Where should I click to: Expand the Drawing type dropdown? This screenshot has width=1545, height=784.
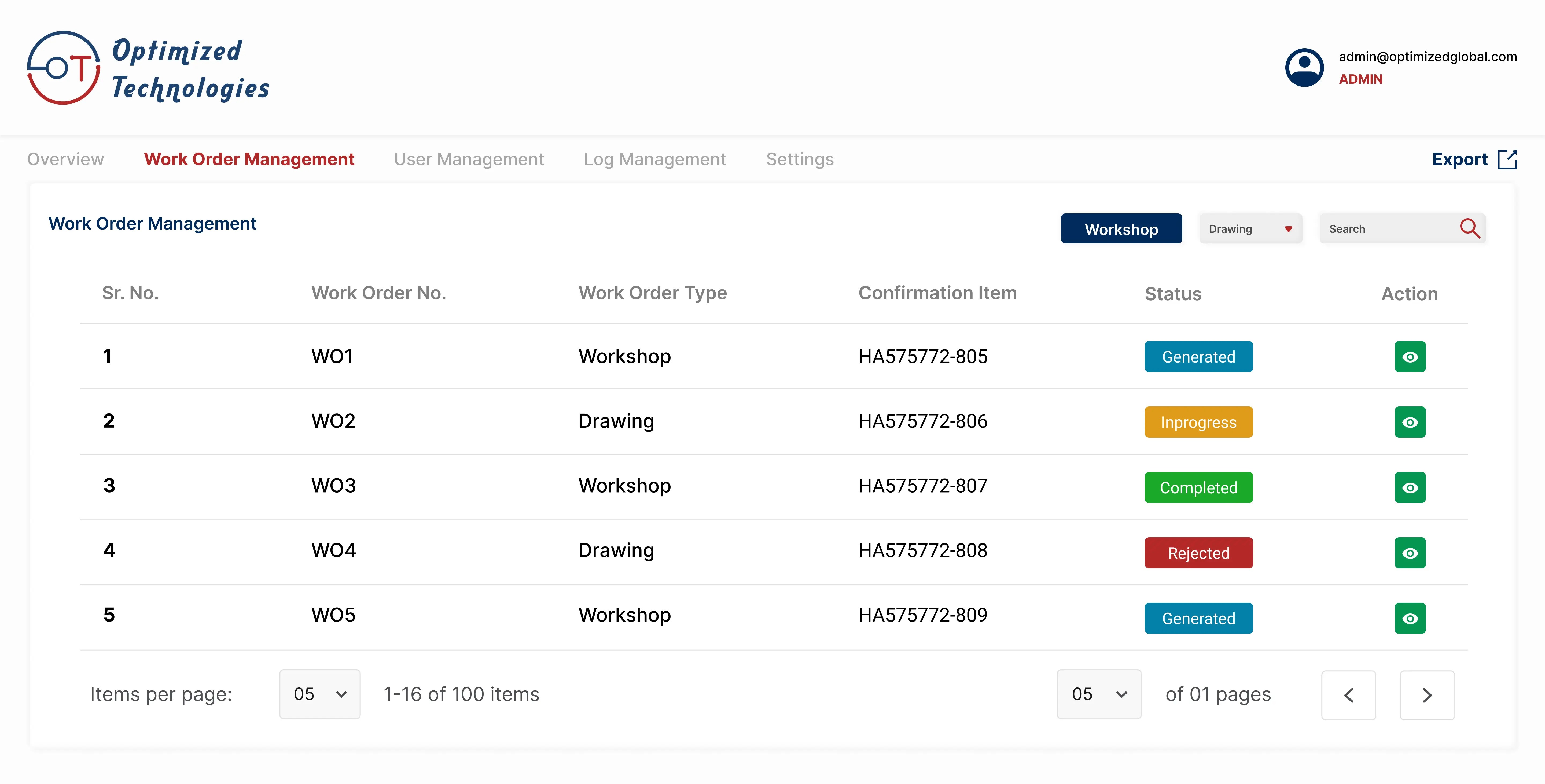point(1250,228)
